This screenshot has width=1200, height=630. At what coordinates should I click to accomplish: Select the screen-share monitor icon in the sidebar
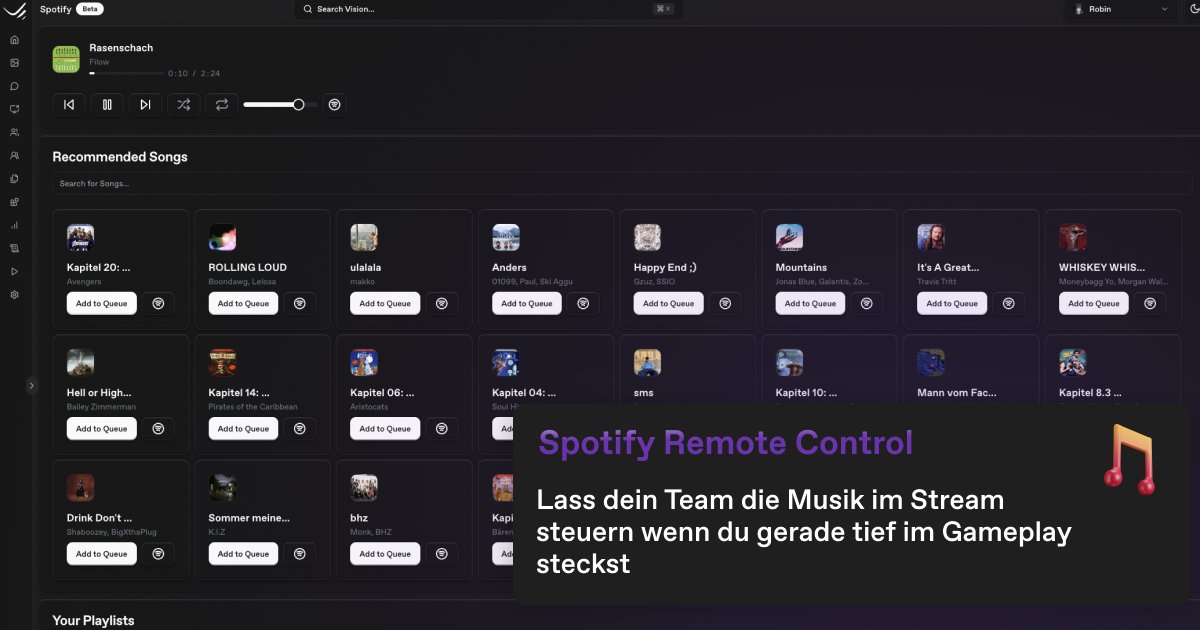tap(14, 109)
